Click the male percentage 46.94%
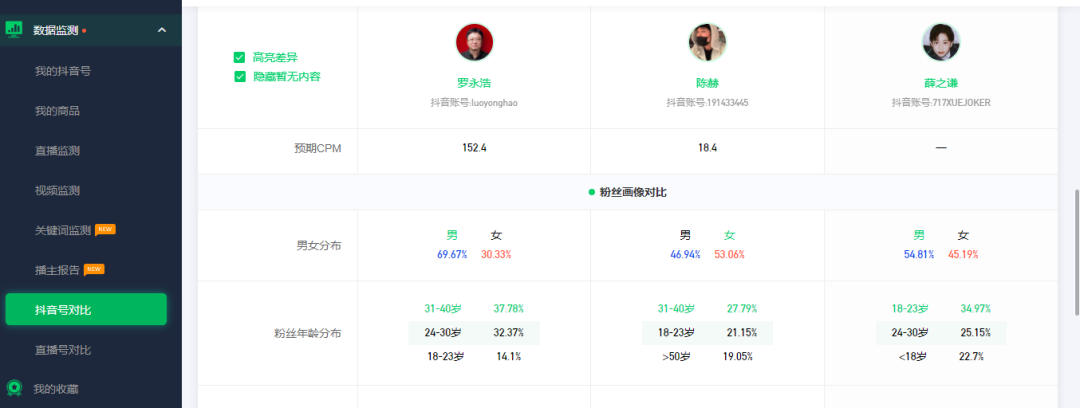1080x408 pixels. click(x=685, y=254)
